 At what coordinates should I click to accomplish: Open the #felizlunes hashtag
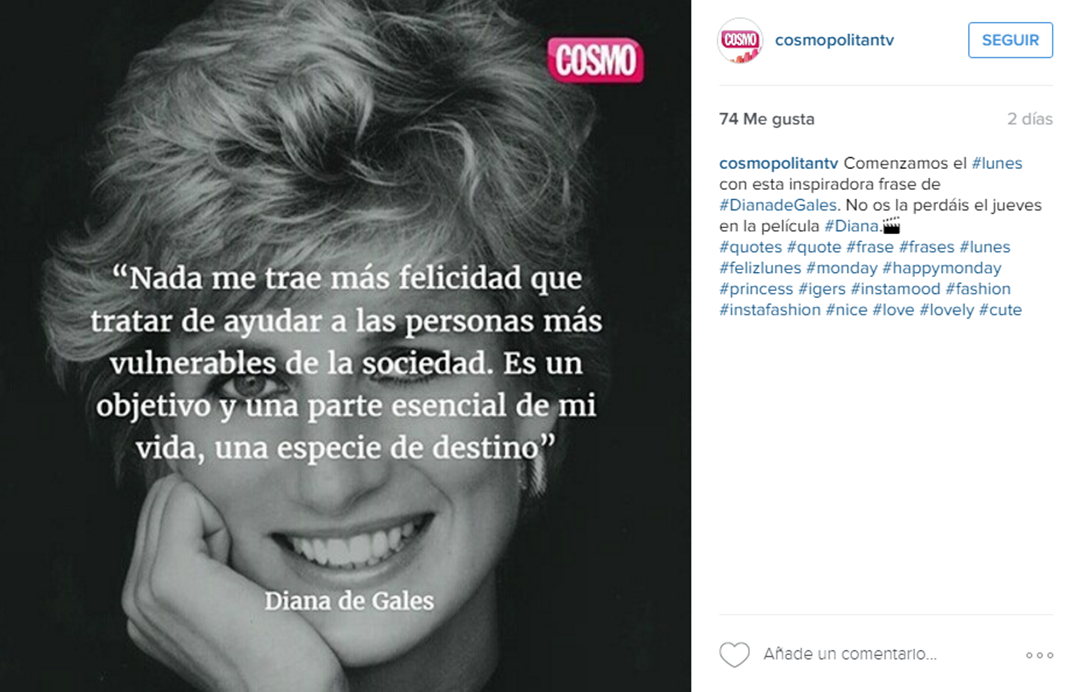point(760,268)
